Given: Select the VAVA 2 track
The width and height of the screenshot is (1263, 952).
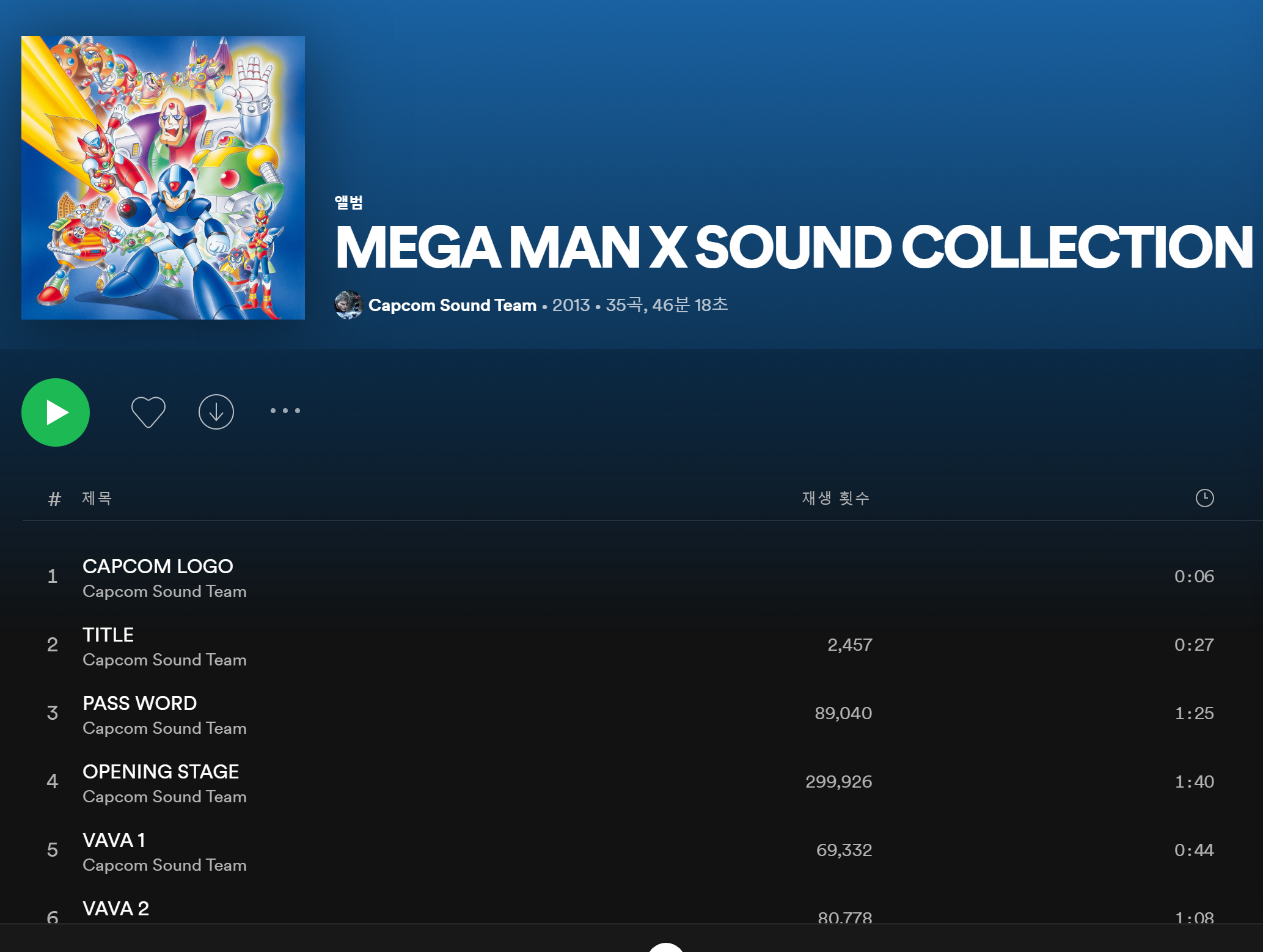Looking at the screenshot, I should pos(116,909).
